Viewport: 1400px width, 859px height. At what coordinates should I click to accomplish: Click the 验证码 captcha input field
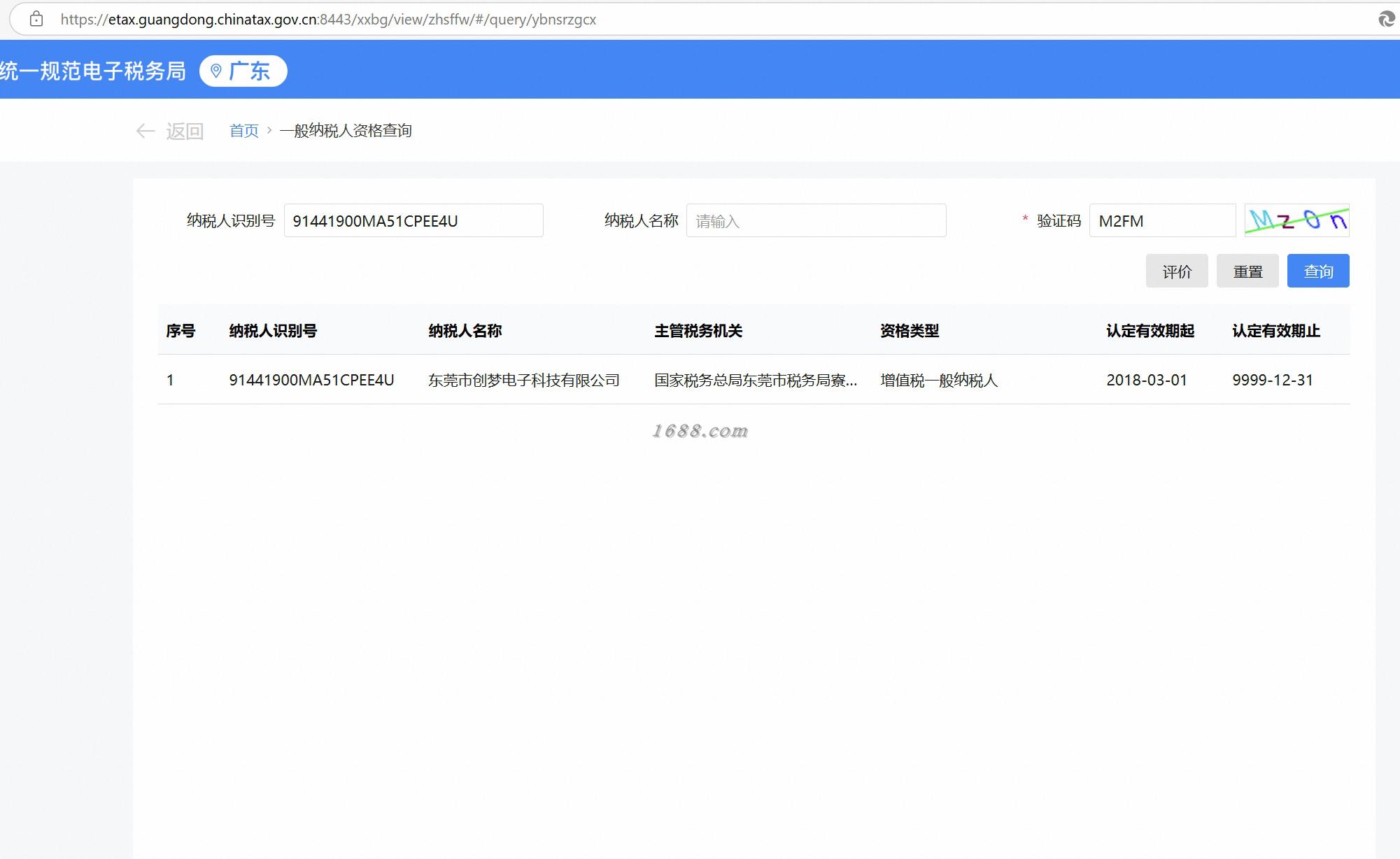coord(1161,220)
